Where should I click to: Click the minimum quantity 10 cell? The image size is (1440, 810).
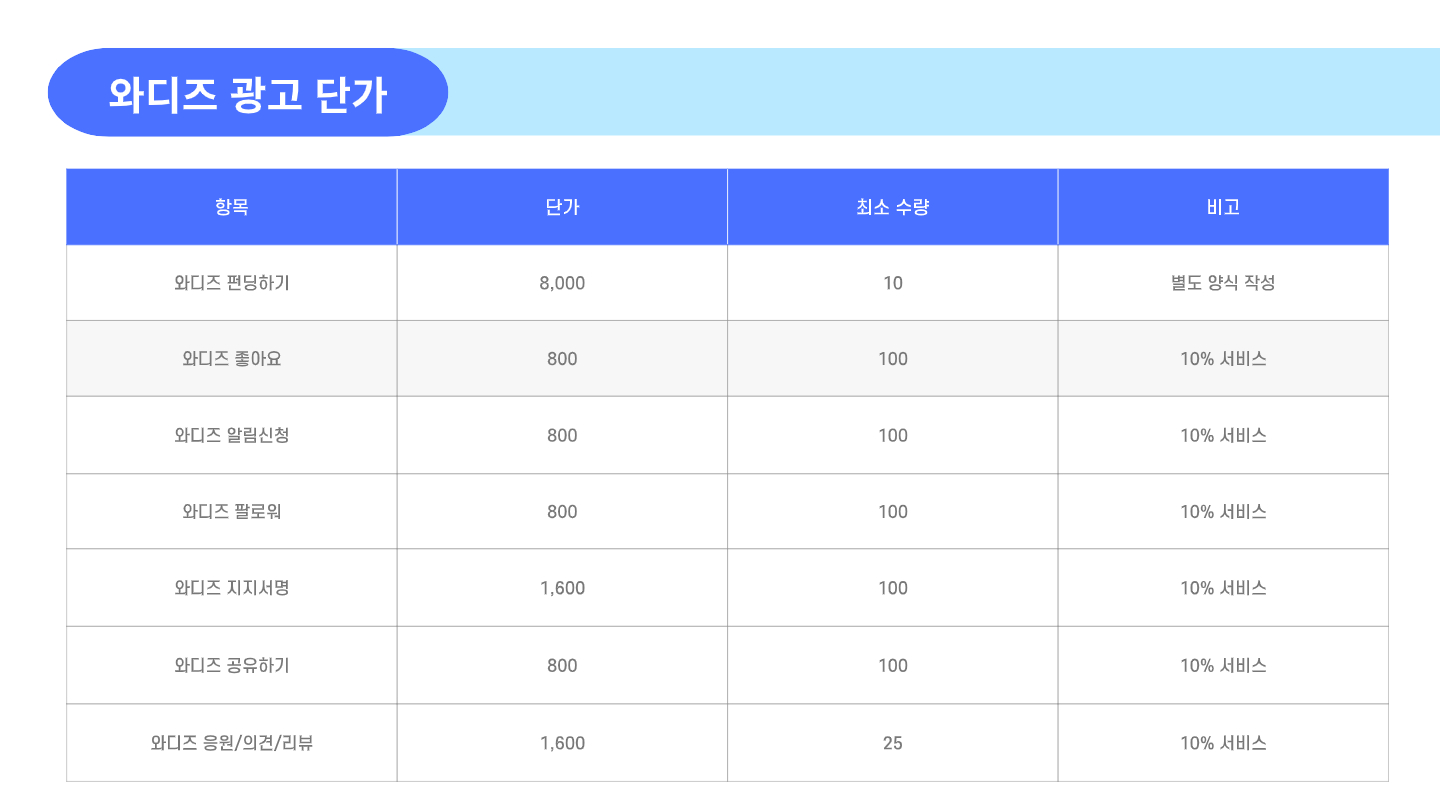tap(892, 283)
